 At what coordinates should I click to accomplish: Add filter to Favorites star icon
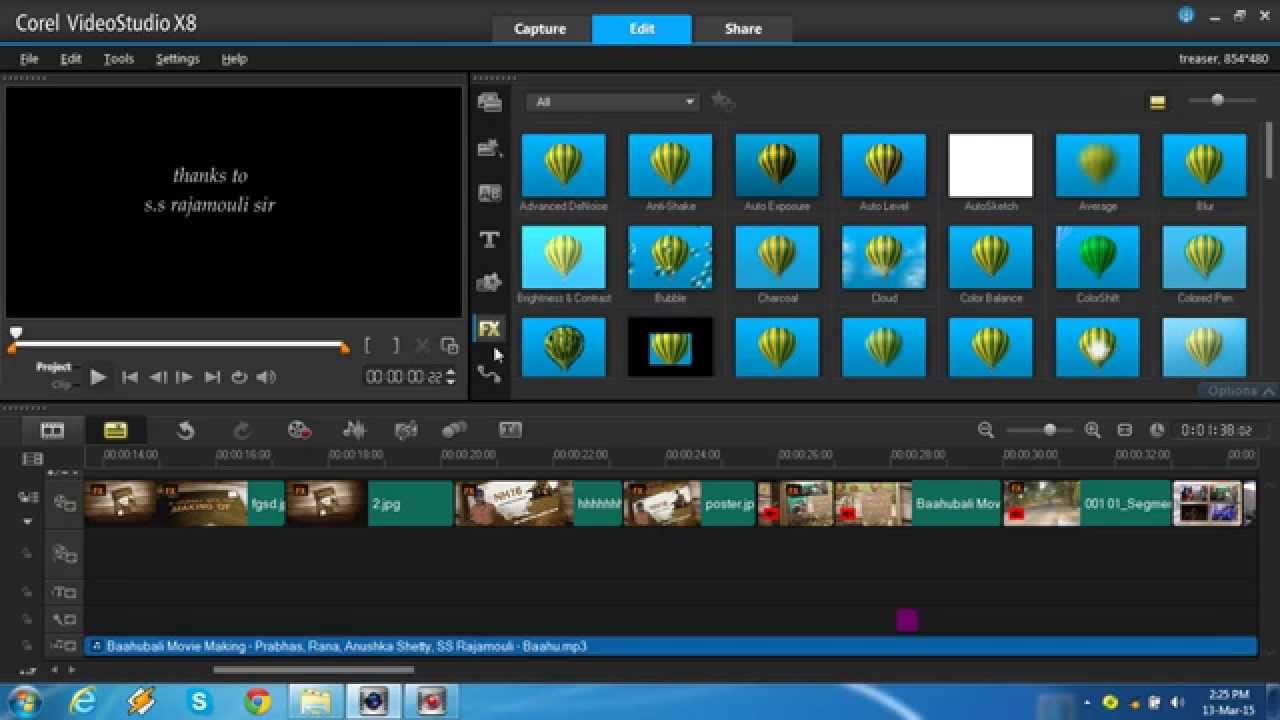[x=722, y=101]
